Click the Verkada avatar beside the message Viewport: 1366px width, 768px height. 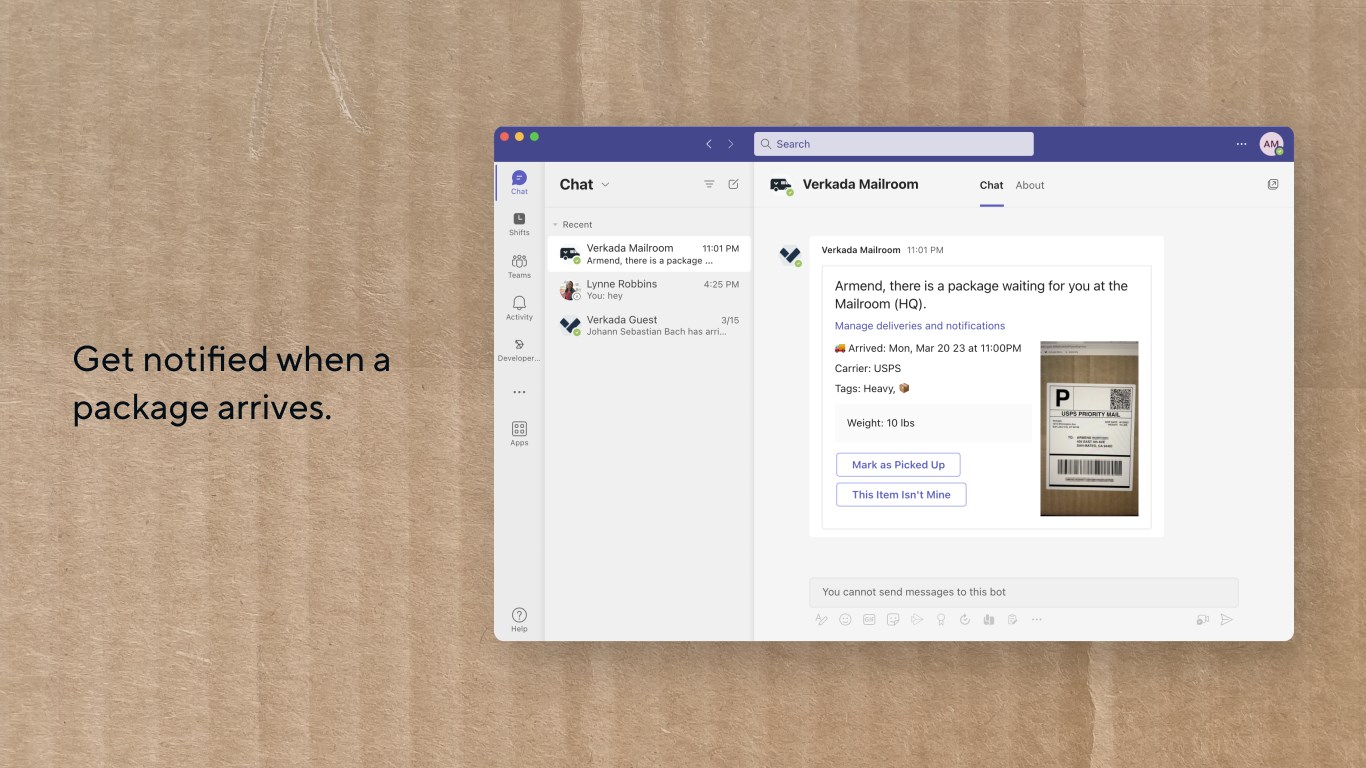[x=790, y=256]
